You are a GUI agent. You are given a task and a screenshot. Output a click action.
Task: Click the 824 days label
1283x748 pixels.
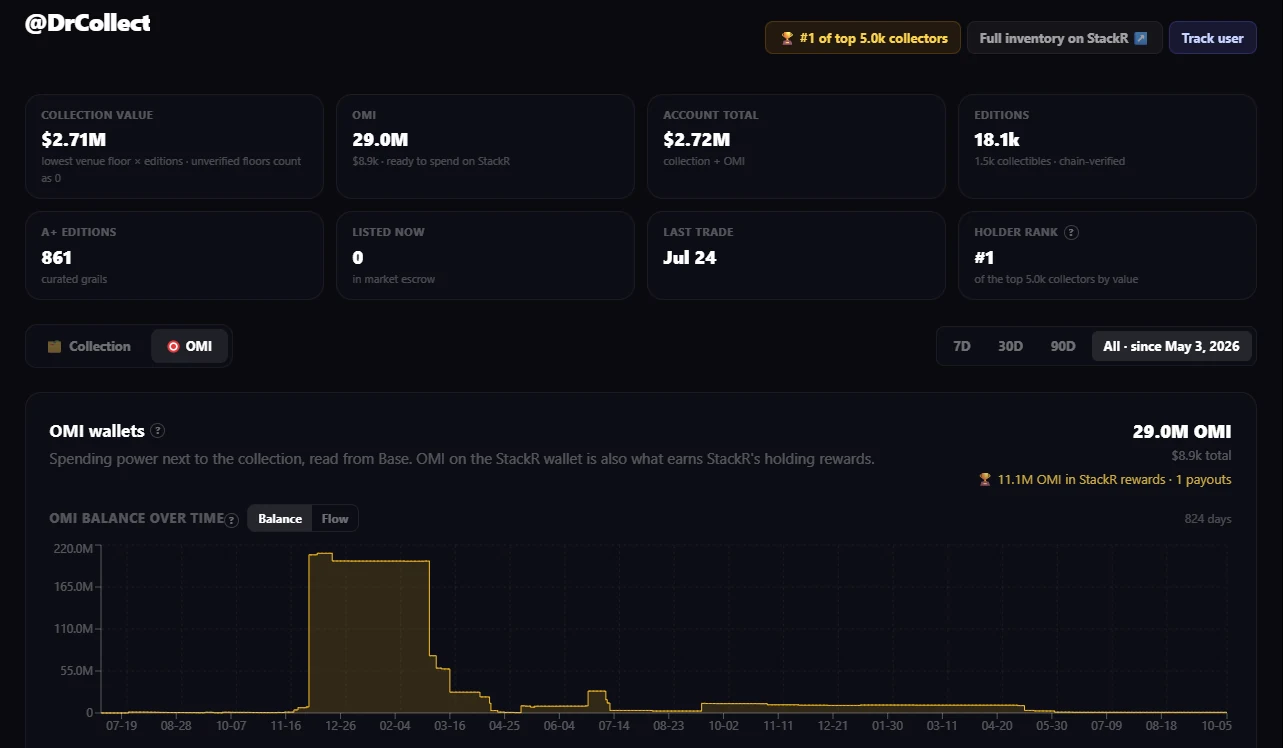tap(1208, 519)
